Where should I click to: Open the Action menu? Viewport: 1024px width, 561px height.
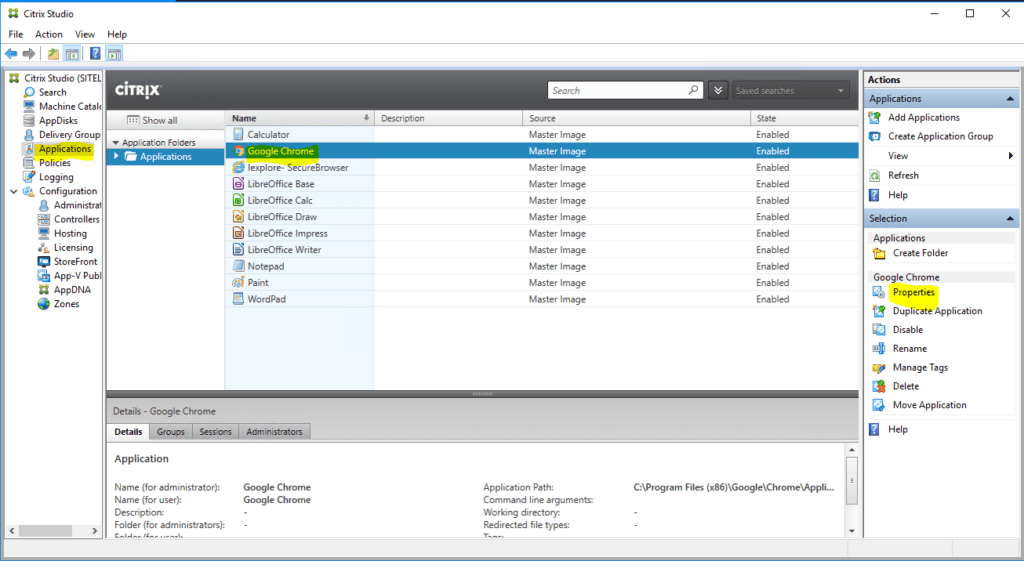click(x=49, y=34)
